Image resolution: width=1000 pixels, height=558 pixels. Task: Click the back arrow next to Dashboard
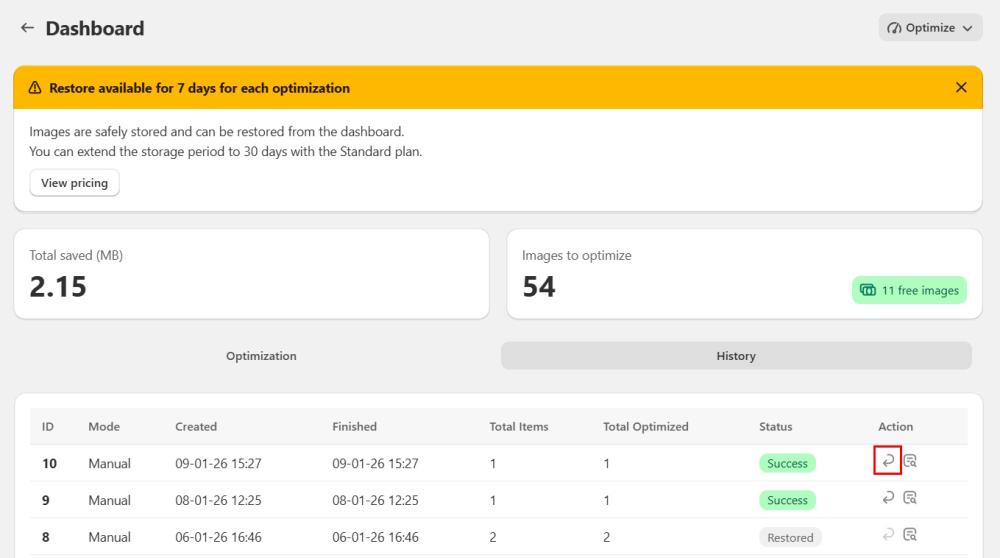point(27,29)
